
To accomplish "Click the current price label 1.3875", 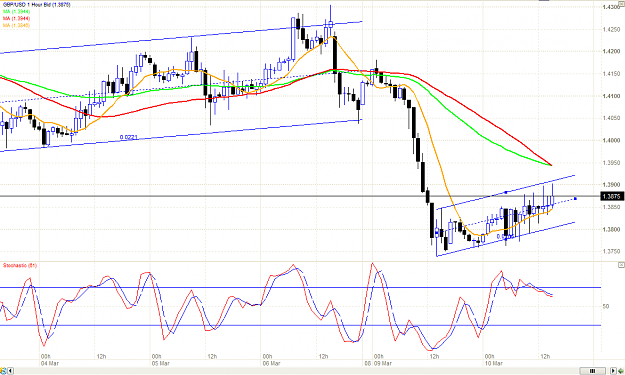I will pos(611,196).
